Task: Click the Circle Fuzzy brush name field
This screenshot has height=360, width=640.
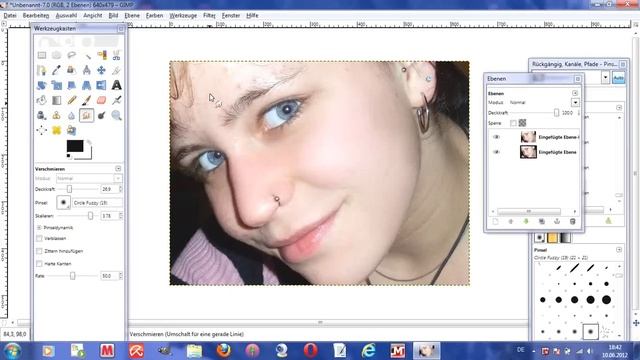Action: tap(97, 202)
